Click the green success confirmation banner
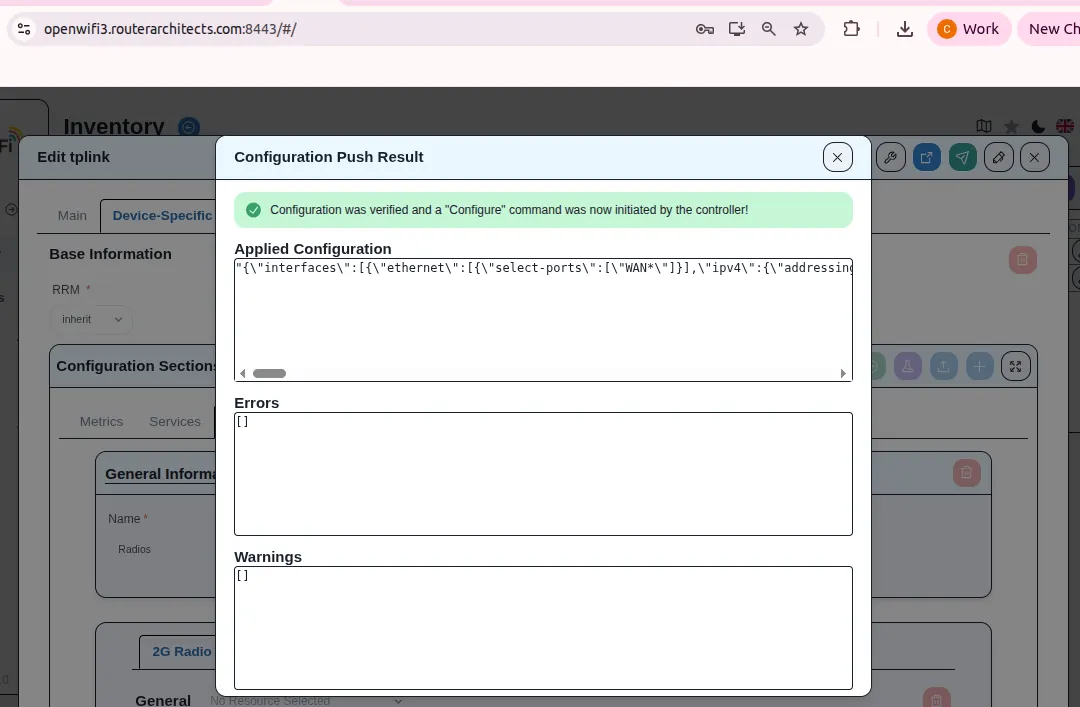 pyautogui.click(x=543, y=209)
